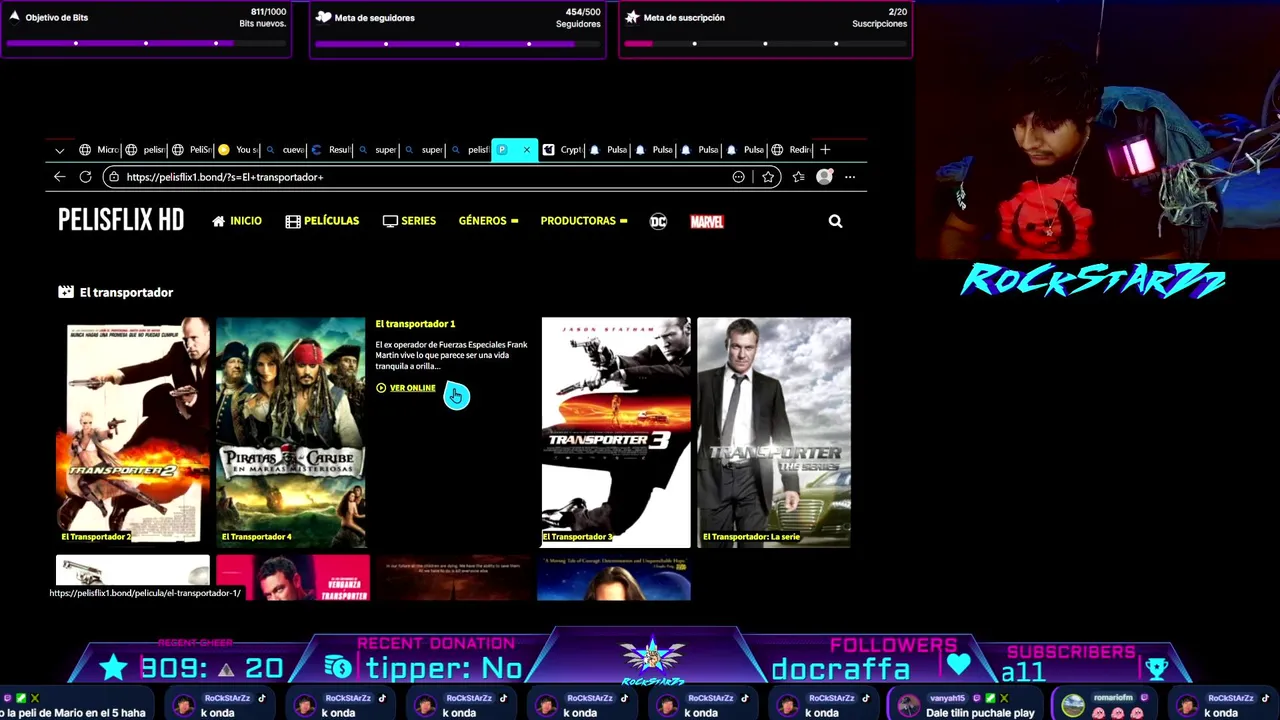Click the romariofm chat avatar
Screen dimensions: 1280x720
tap(1073, 705)
